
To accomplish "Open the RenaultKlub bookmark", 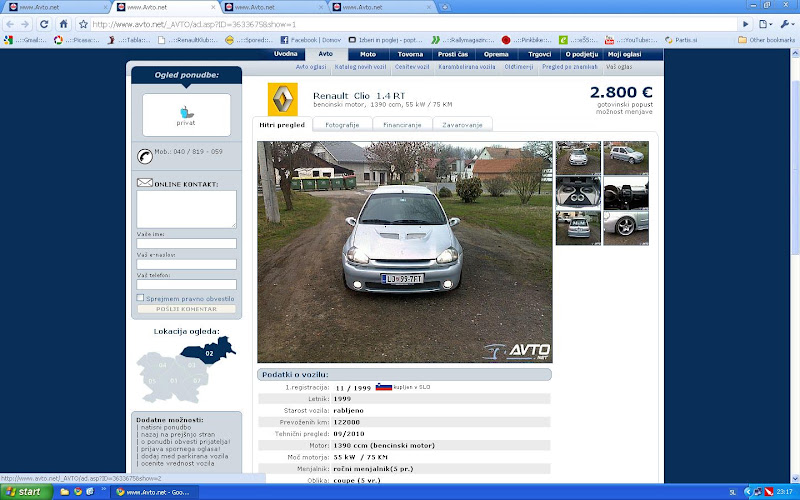I will click(188, 40).
